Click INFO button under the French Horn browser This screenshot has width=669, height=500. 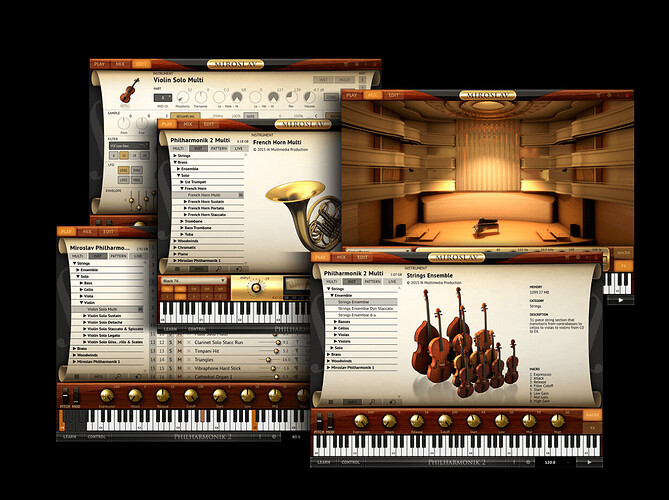point(198,269)
